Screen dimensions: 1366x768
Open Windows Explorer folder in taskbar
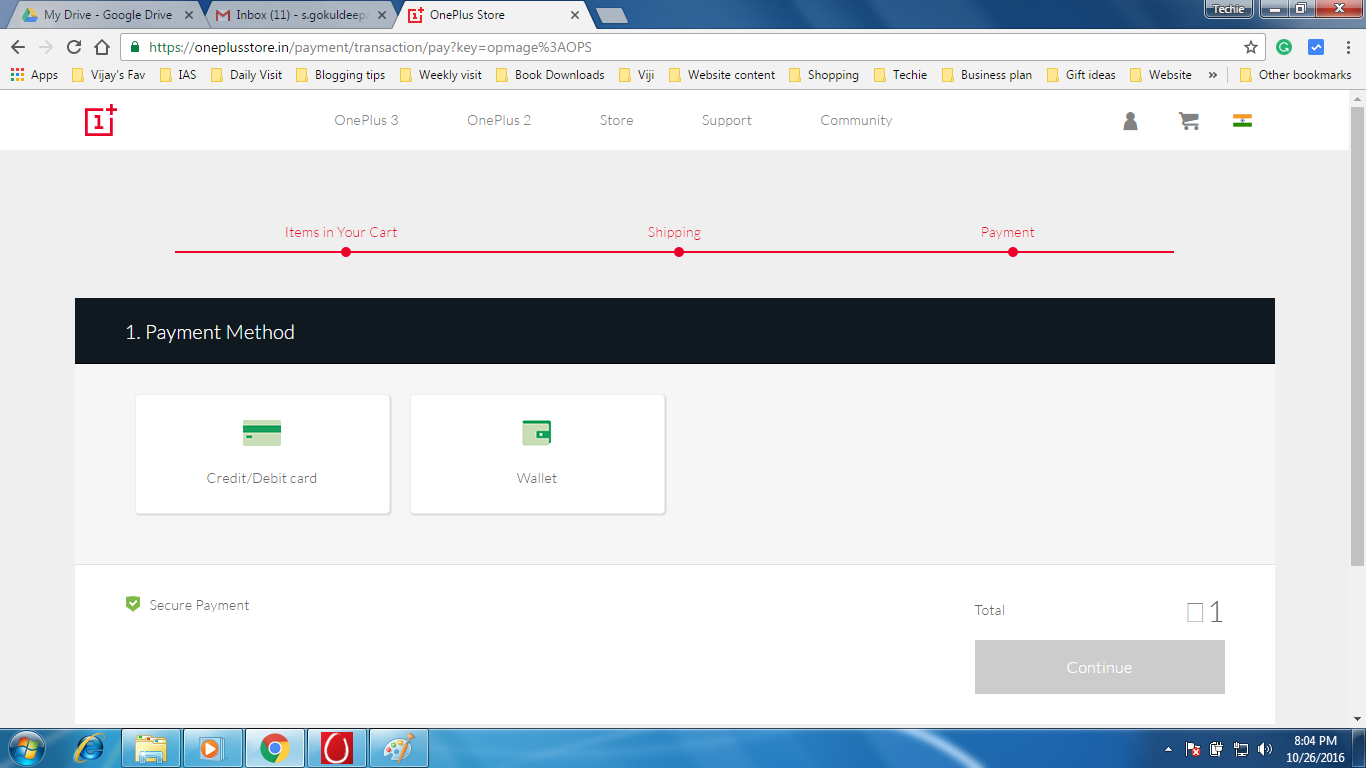click(151, 748)
